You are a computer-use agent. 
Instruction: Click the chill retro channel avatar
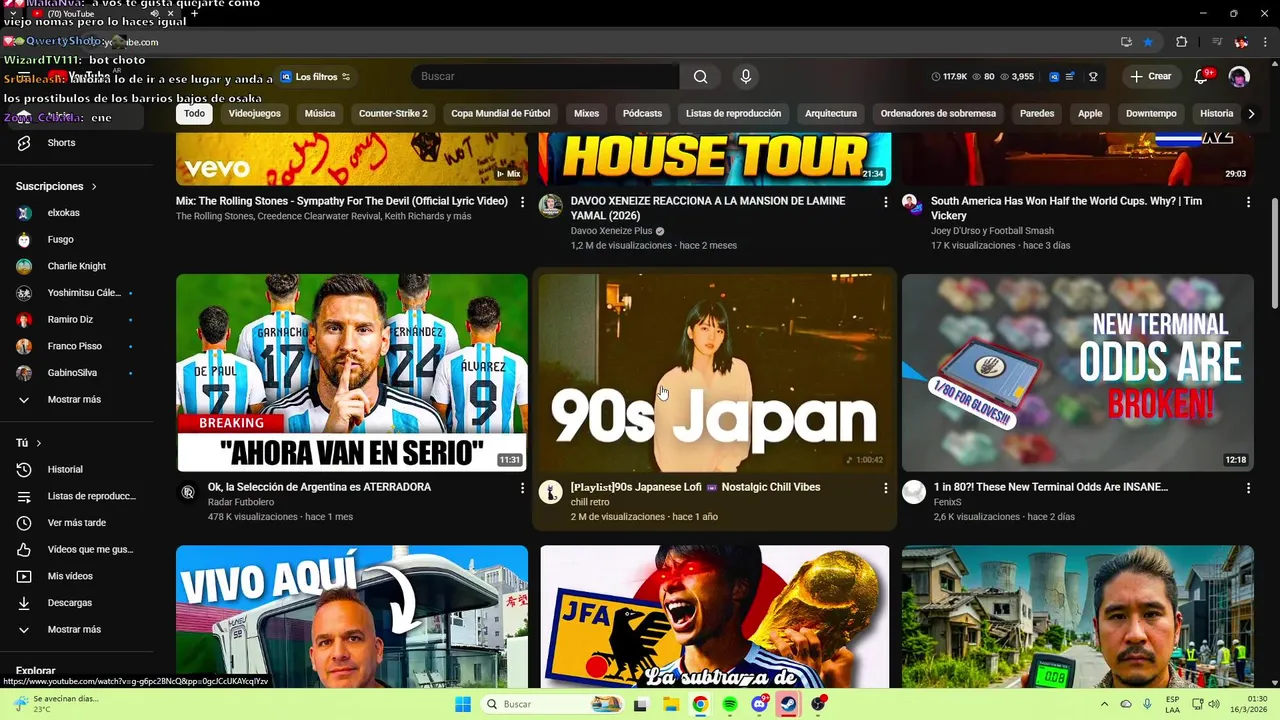[x=551, y=492]
